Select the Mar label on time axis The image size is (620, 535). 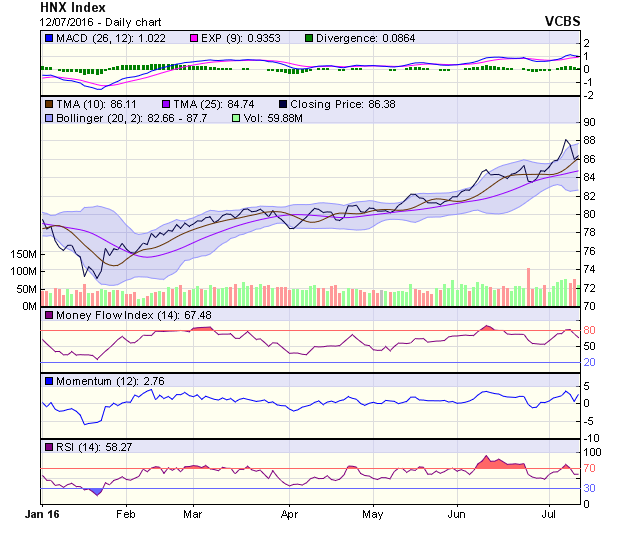[x=193, y=513]
